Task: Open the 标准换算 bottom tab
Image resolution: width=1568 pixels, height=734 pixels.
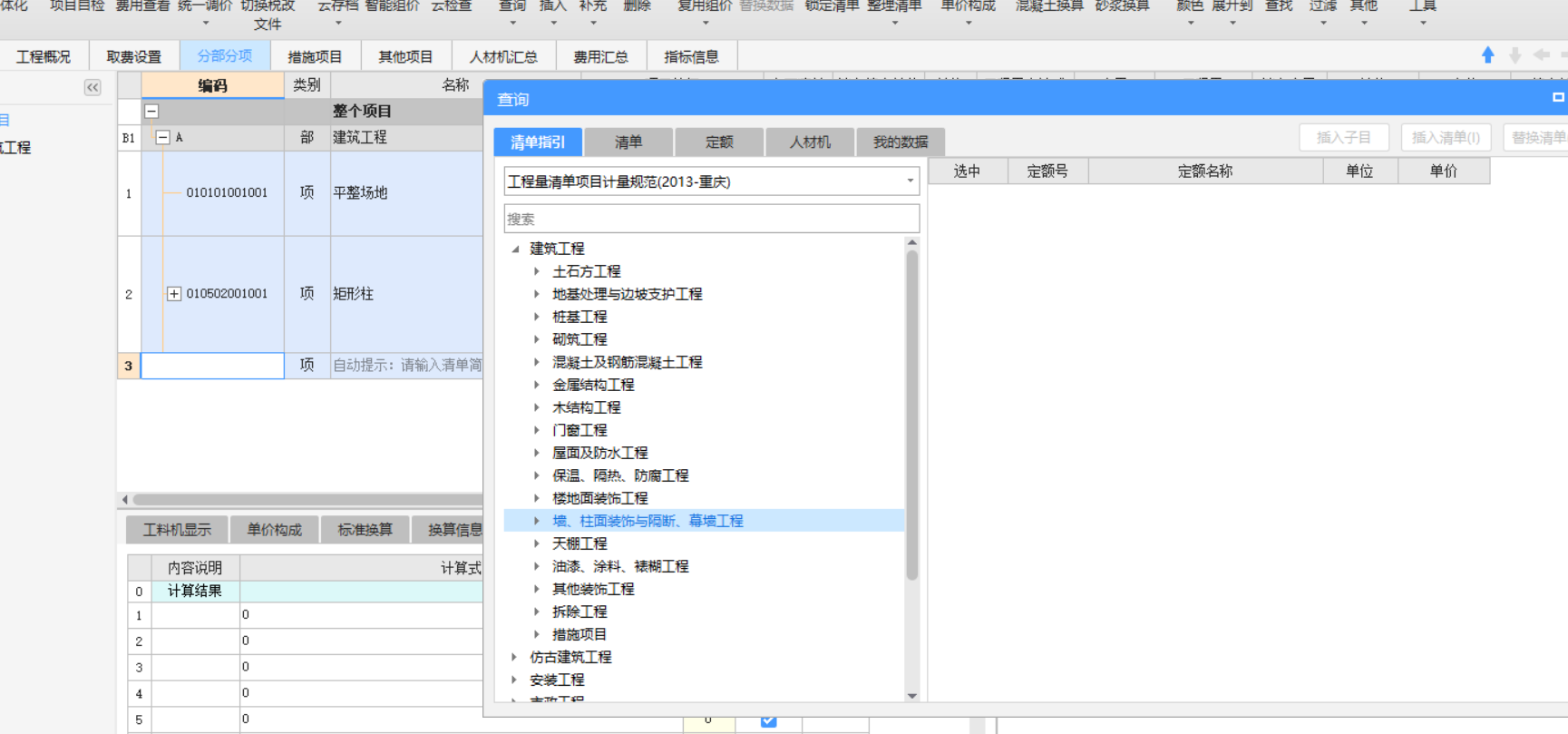Action: pos(365,530)
